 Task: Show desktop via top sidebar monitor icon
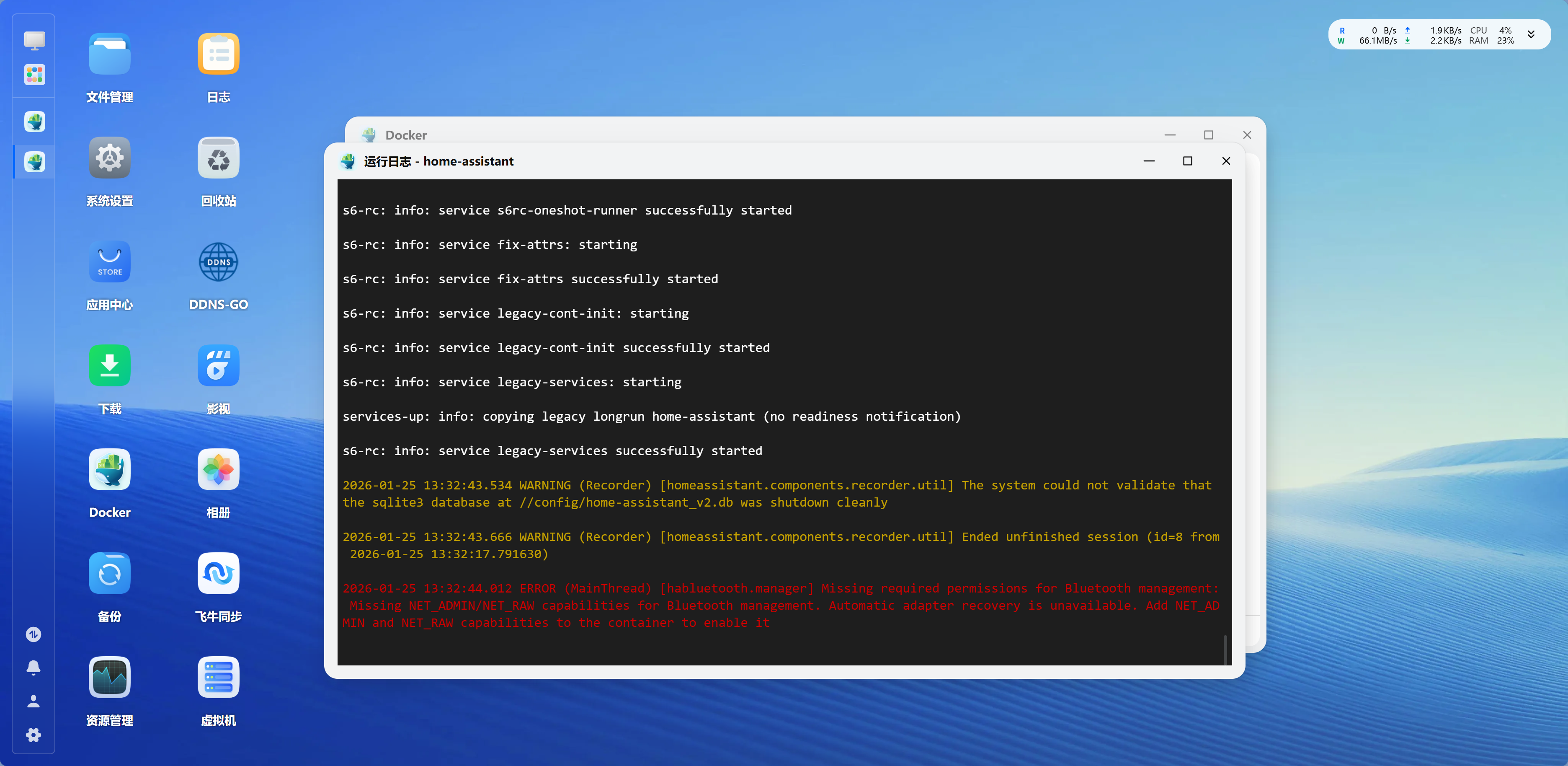coord(34,41)
